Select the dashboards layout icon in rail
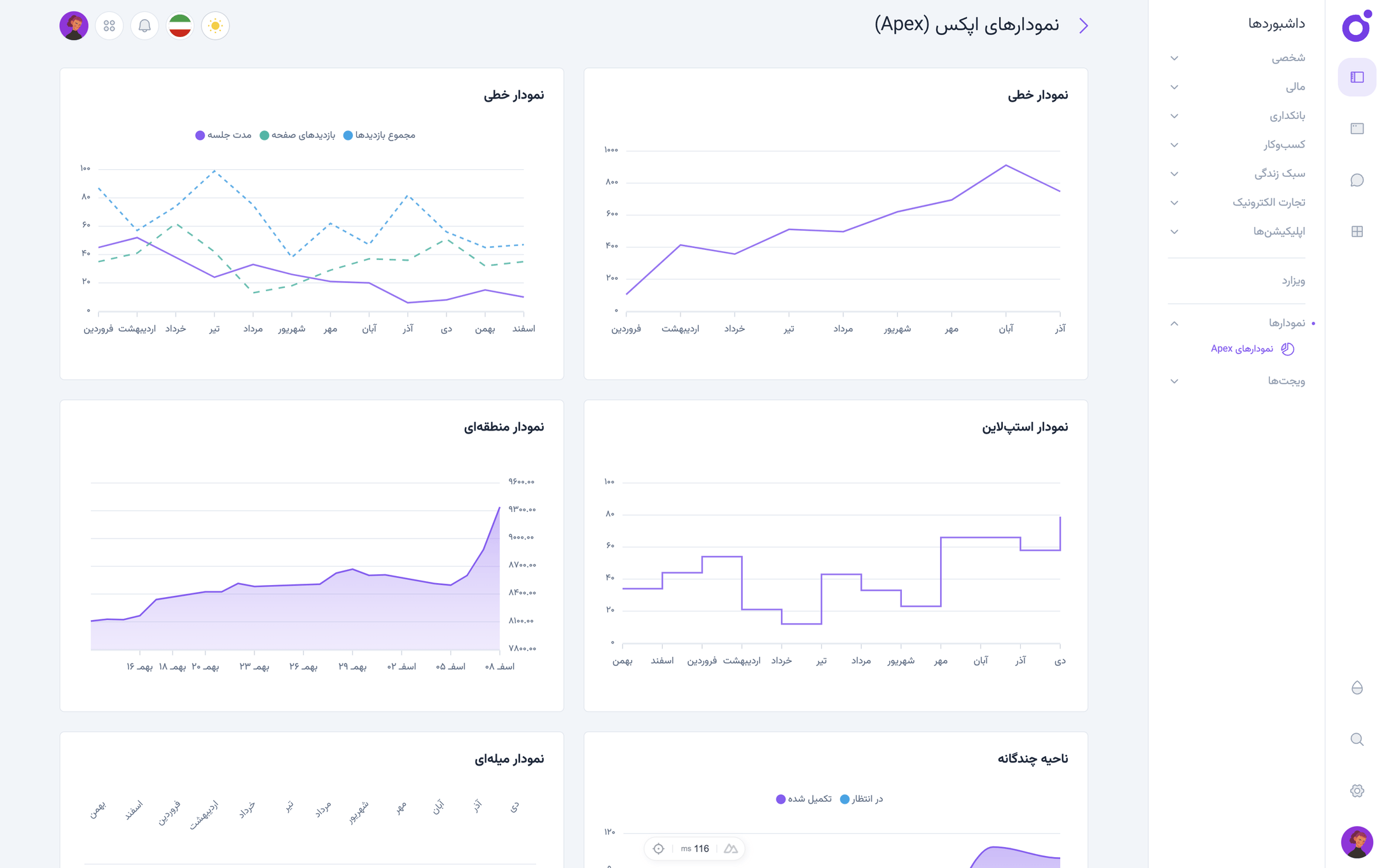The width and height of the screenshot is (1389, 868). point(1357,77)
